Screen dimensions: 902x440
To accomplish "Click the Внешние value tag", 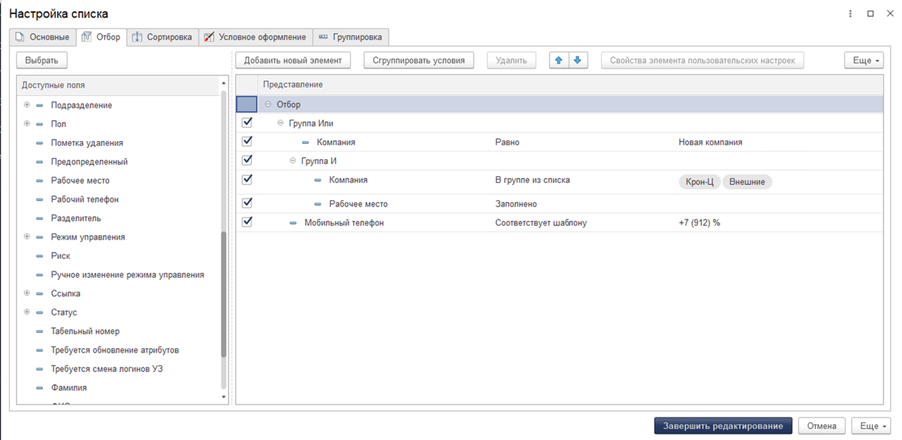I will click(748, 181).
